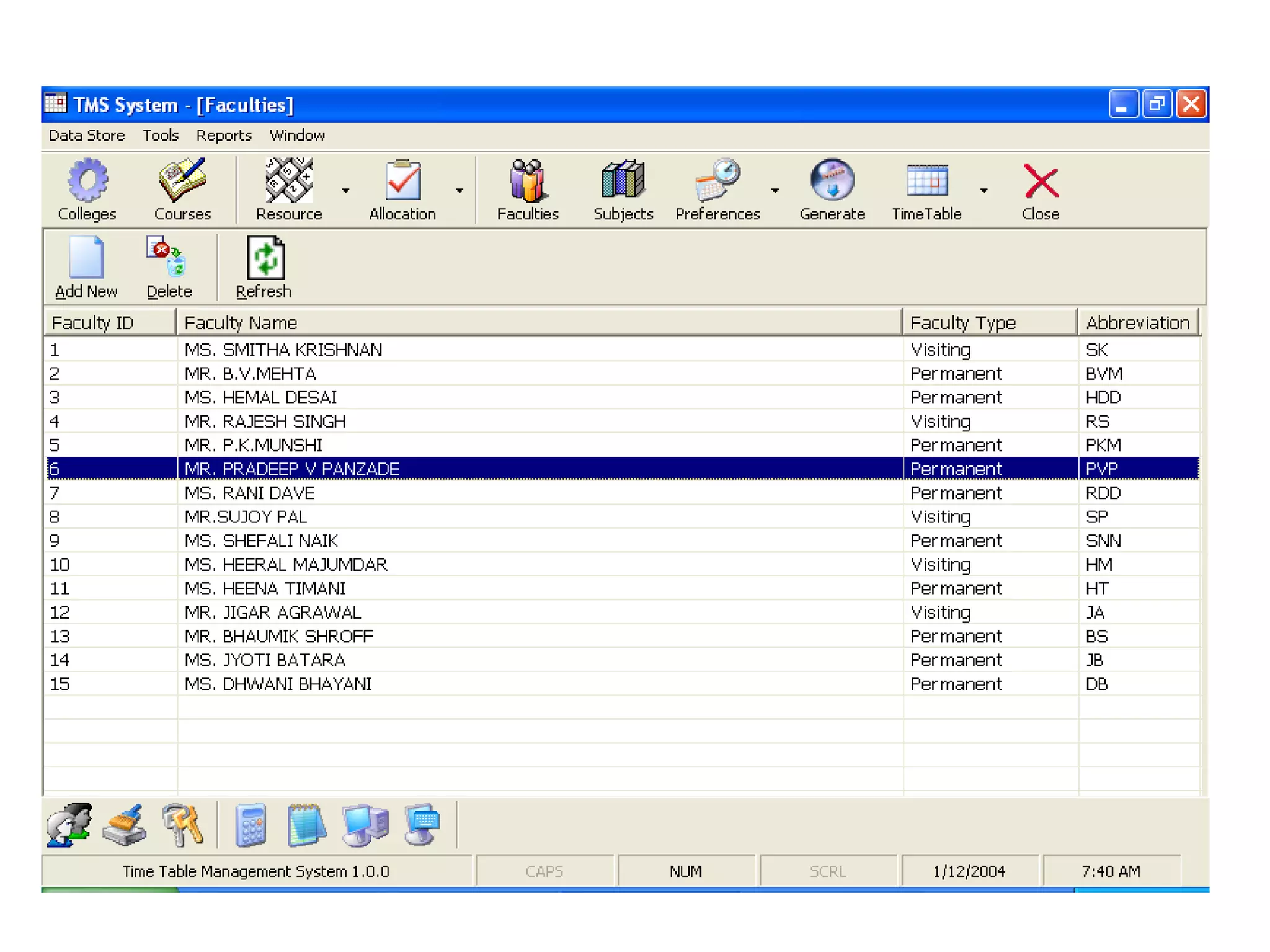Minimize the TMS System window

coord(1124,104)
